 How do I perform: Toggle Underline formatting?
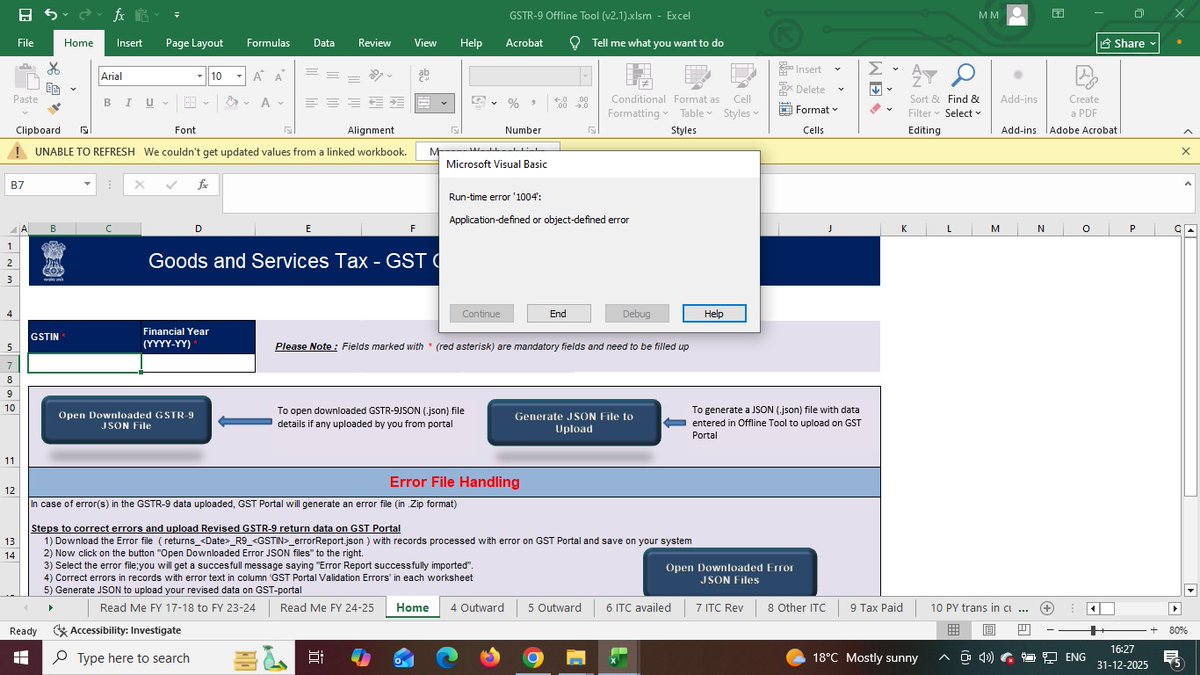tap(150, 103)
